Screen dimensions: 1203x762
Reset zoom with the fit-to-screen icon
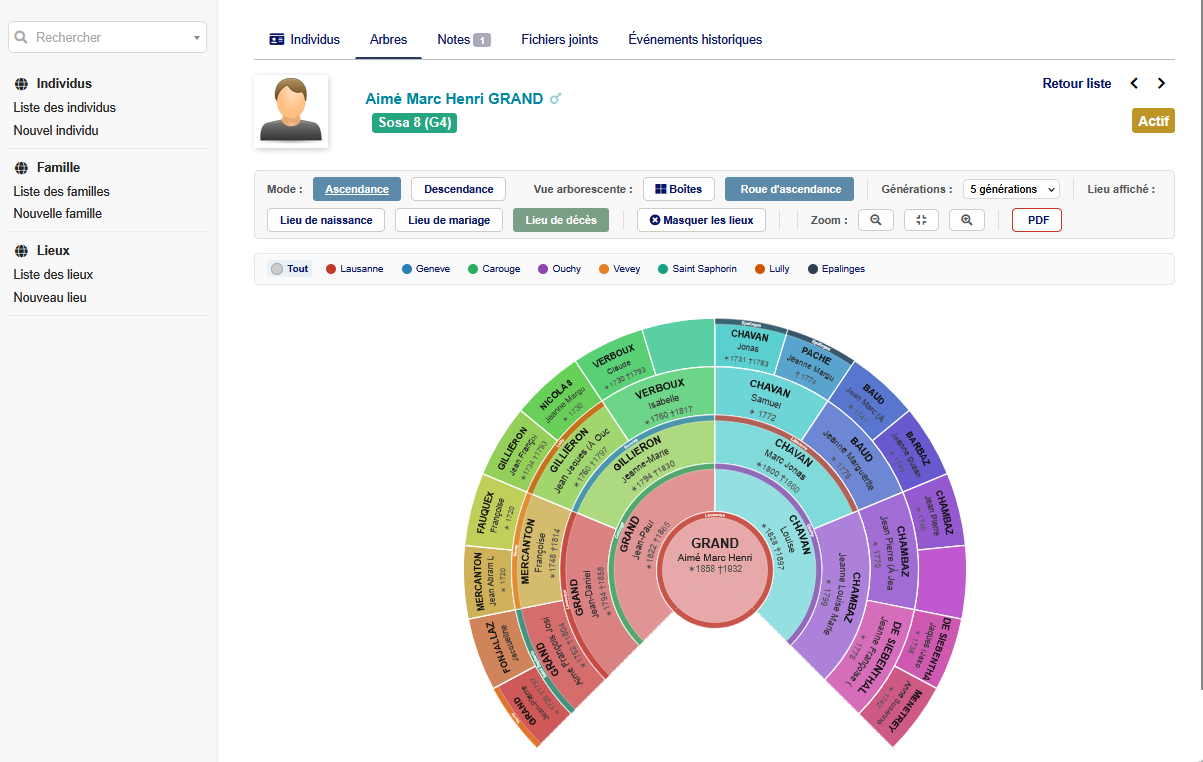pyautogui.click(x=921, y=220)
